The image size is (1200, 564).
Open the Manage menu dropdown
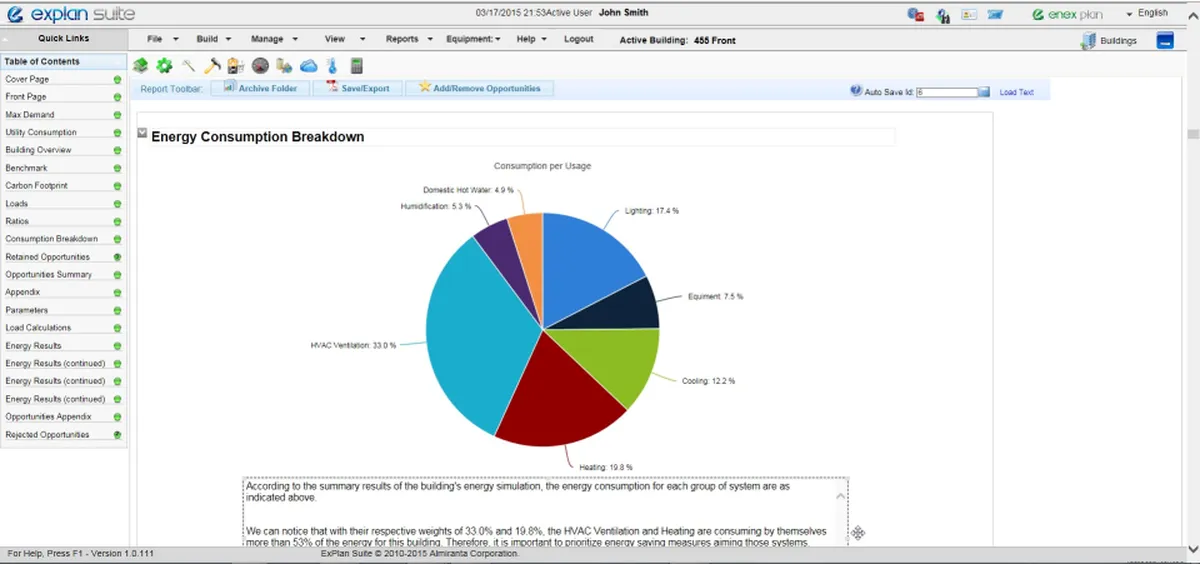(x=274, y=39)
